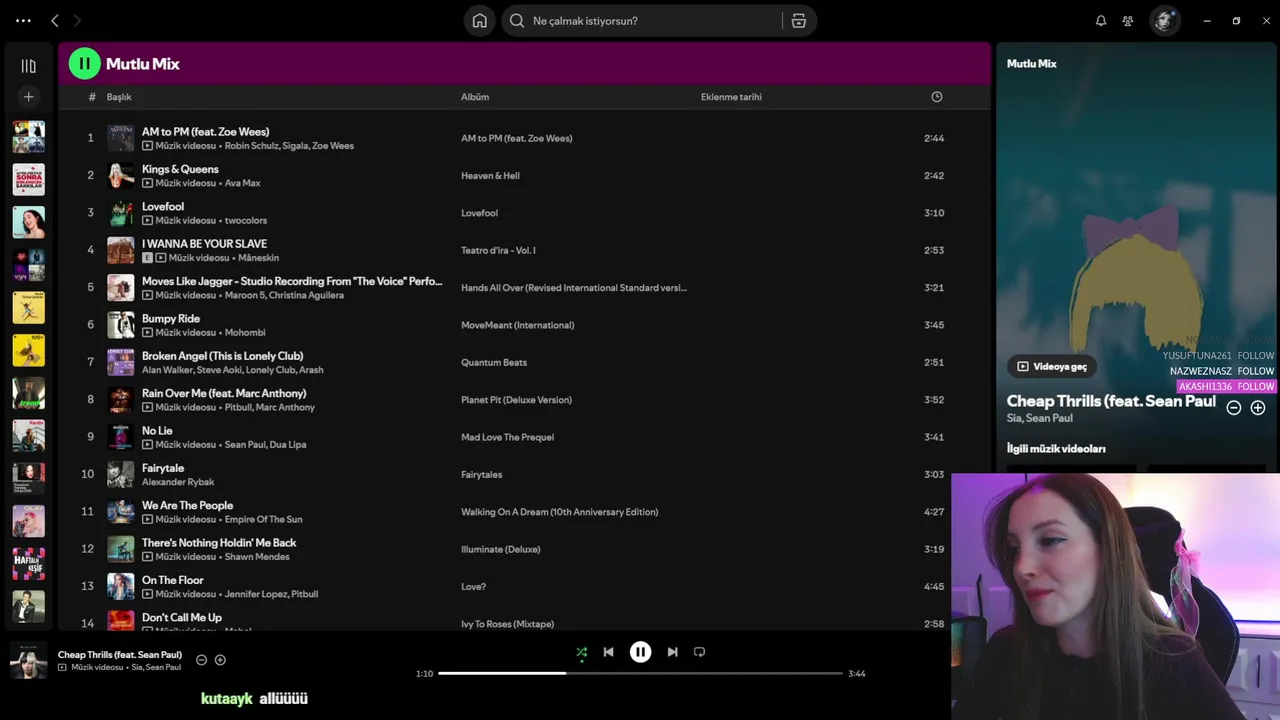The width and height of the screenshot is (1280, 720).
Task: Open the friends activity icon
Action: 1128,20
